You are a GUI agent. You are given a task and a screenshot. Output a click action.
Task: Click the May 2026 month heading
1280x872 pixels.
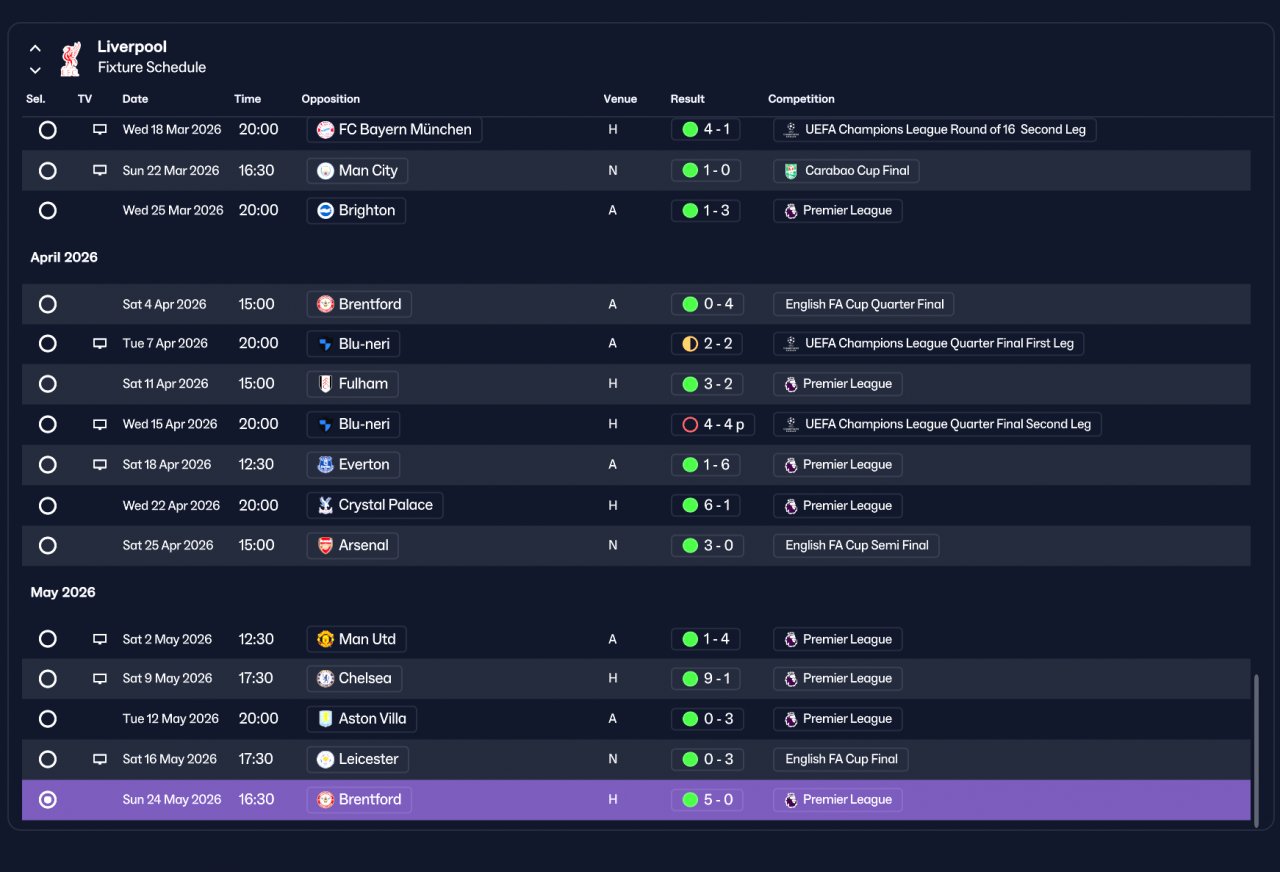pyautogui.click(x=63, y=593)
